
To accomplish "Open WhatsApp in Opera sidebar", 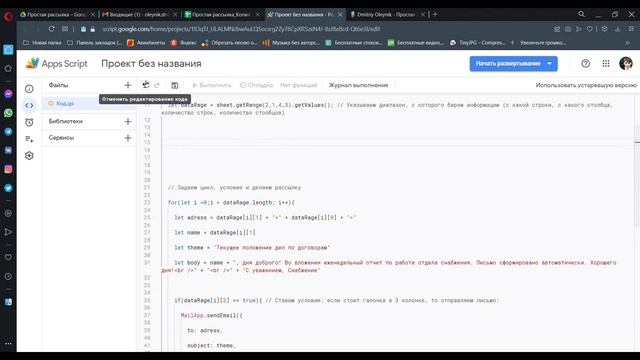I will (8, 113).
